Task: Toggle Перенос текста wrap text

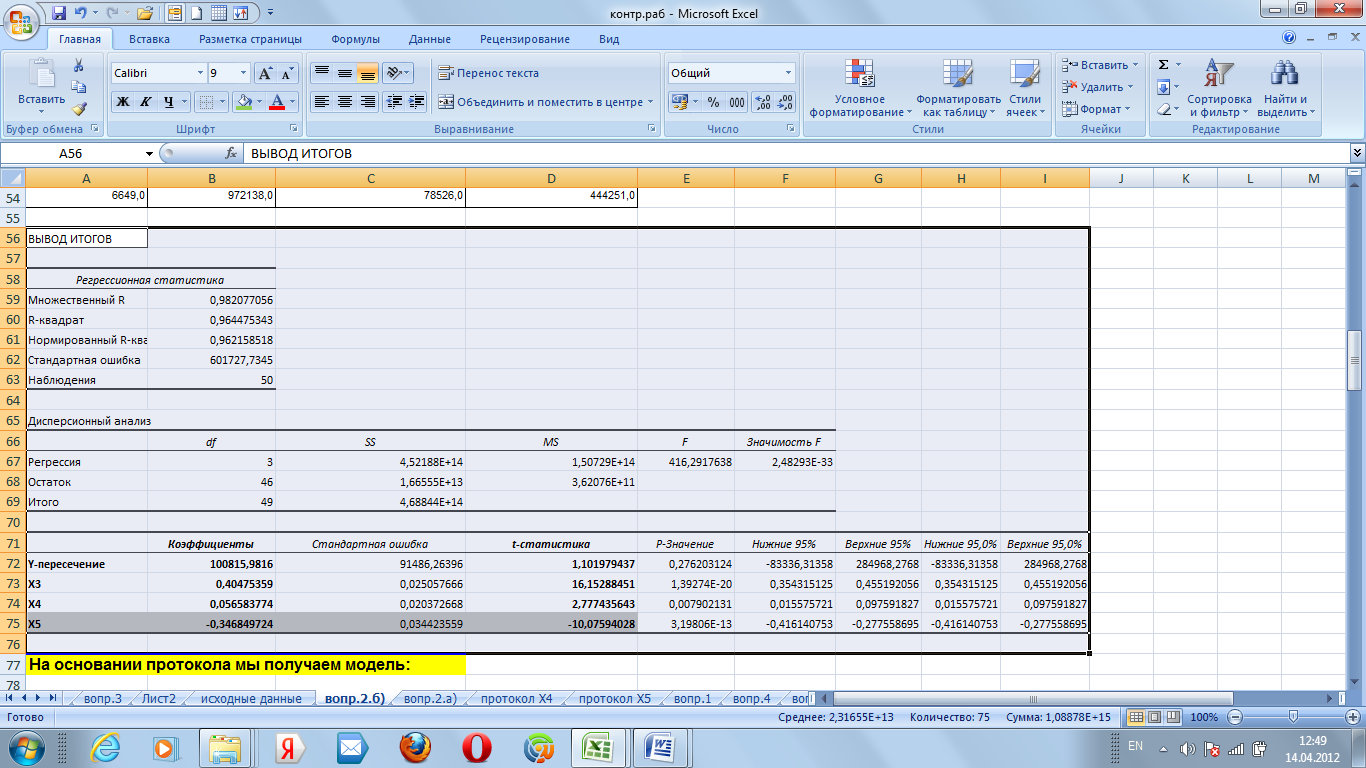Action: tap(488, 73)
